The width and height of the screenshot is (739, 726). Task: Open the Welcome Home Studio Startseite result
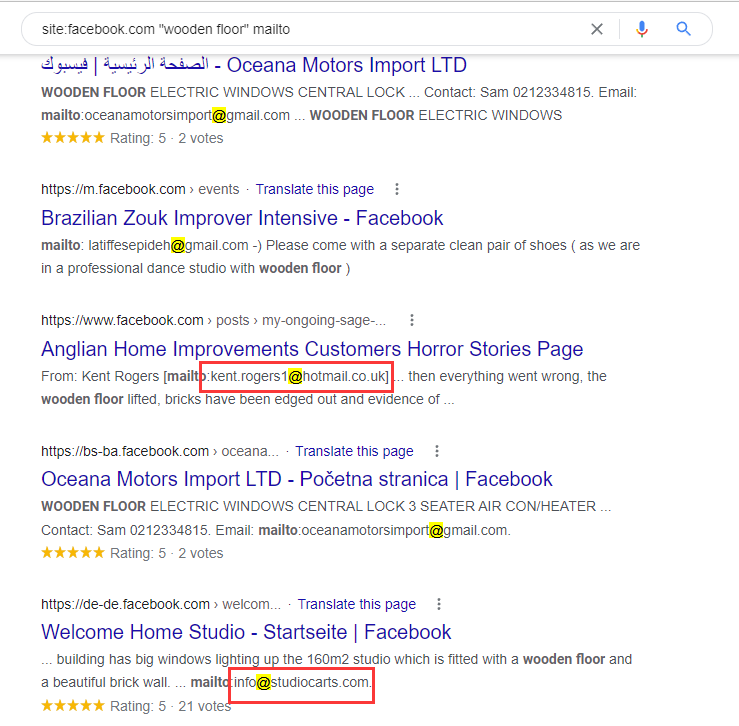[246, 632]
